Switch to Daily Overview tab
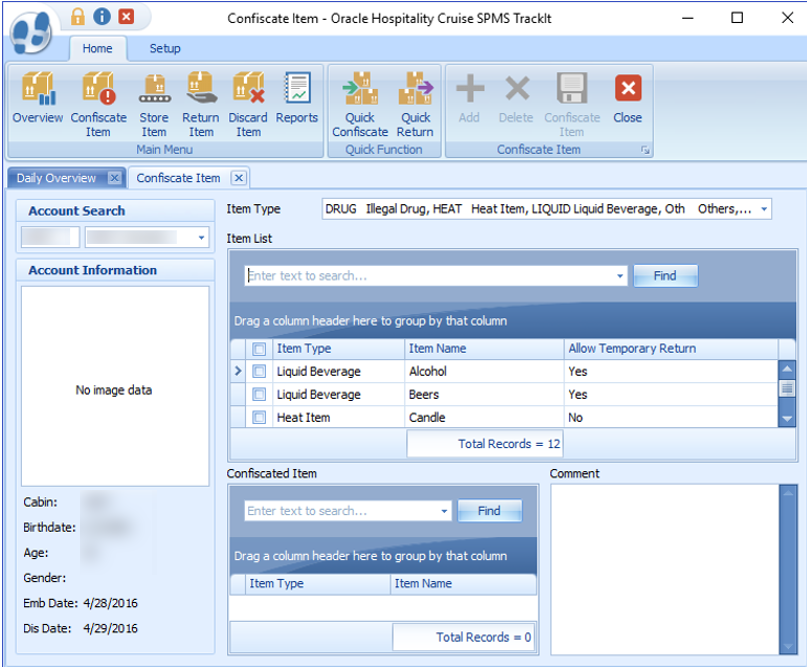 tap(57, 178)
